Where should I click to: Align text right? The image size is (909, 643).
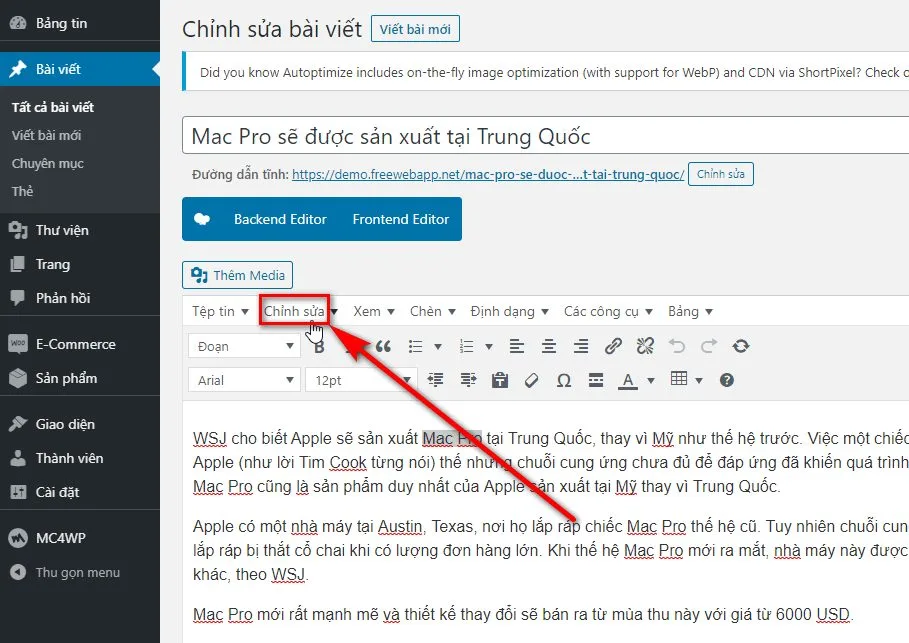[x=581, y=347]
